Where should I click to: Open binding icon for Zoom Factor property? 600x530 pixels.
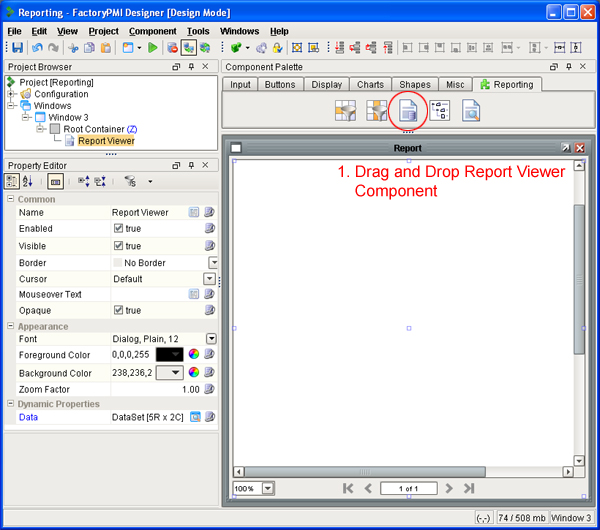[x=209, y=389]
